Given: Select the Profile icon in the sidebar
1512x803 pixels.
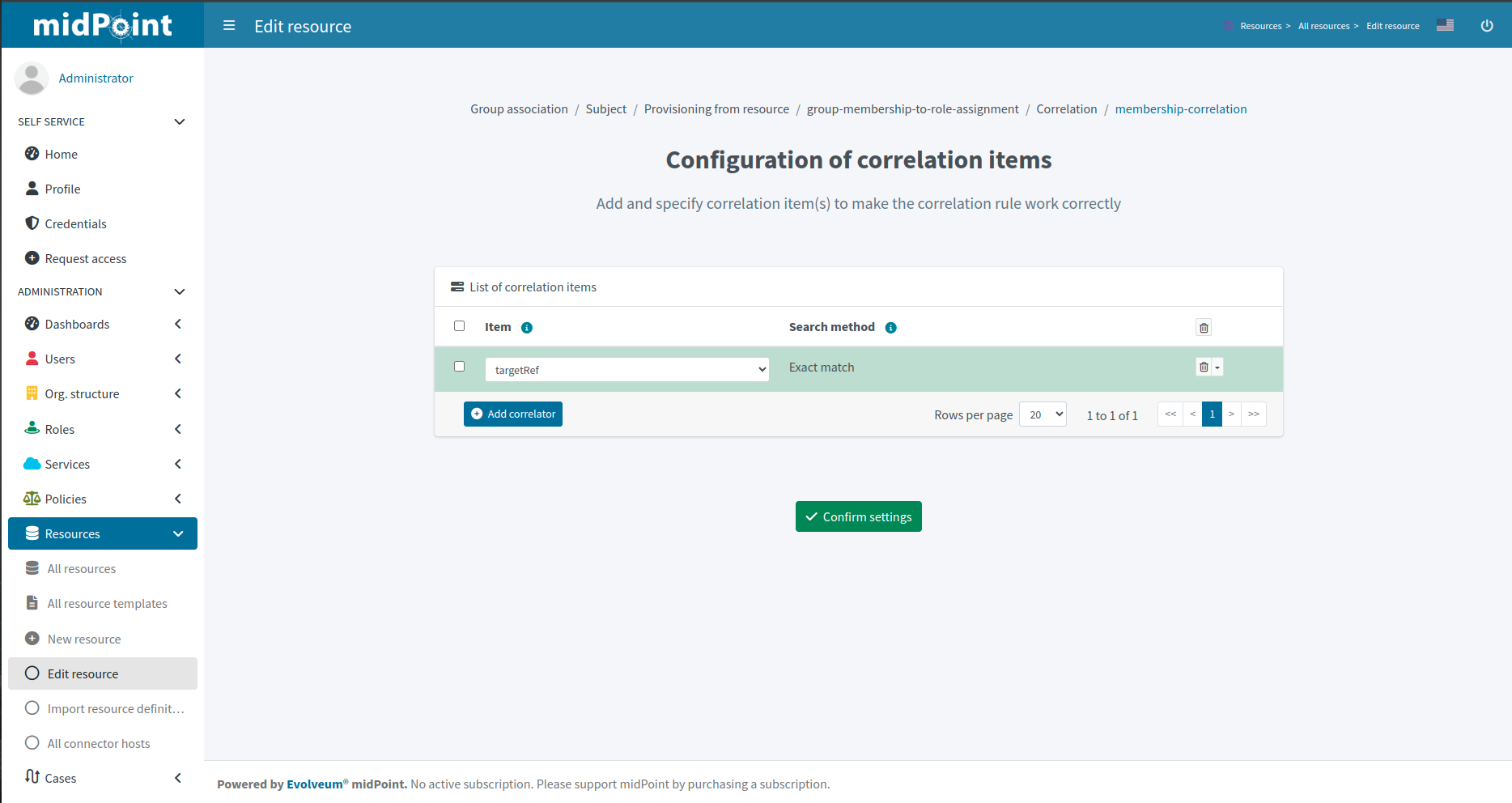Looking at the screenshot, I should pyautogui.click(x=32, y=188).
